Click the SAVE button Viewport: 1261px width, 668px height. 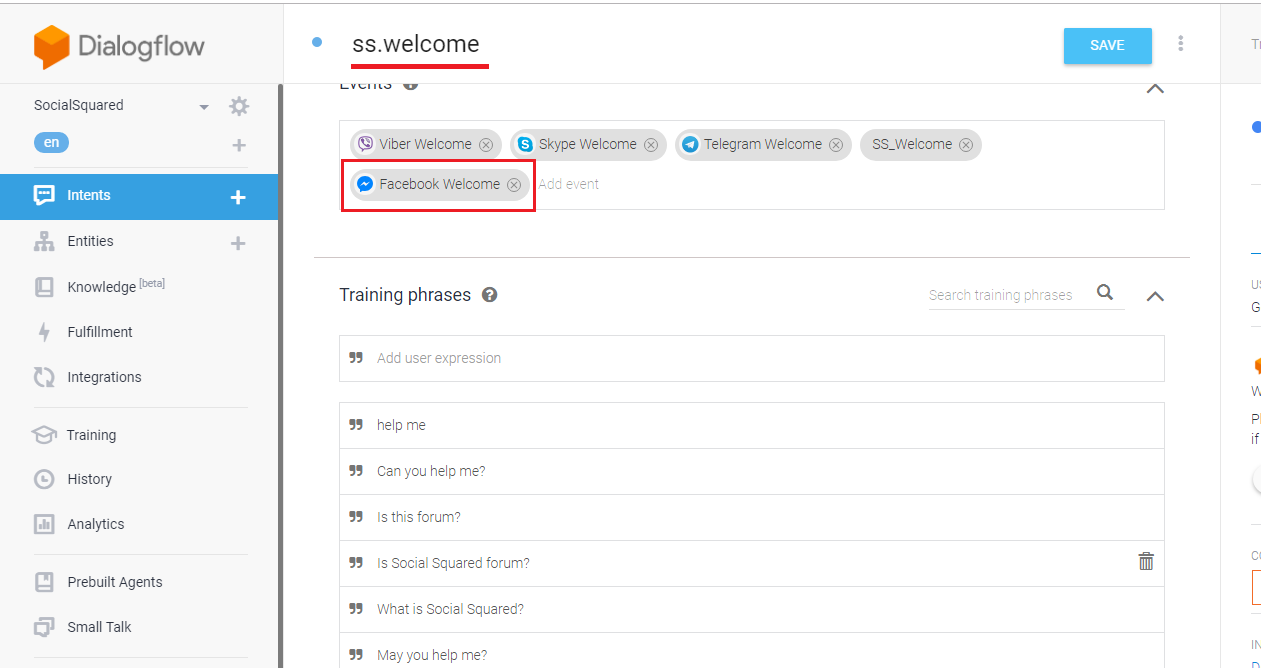point(1107,45)
